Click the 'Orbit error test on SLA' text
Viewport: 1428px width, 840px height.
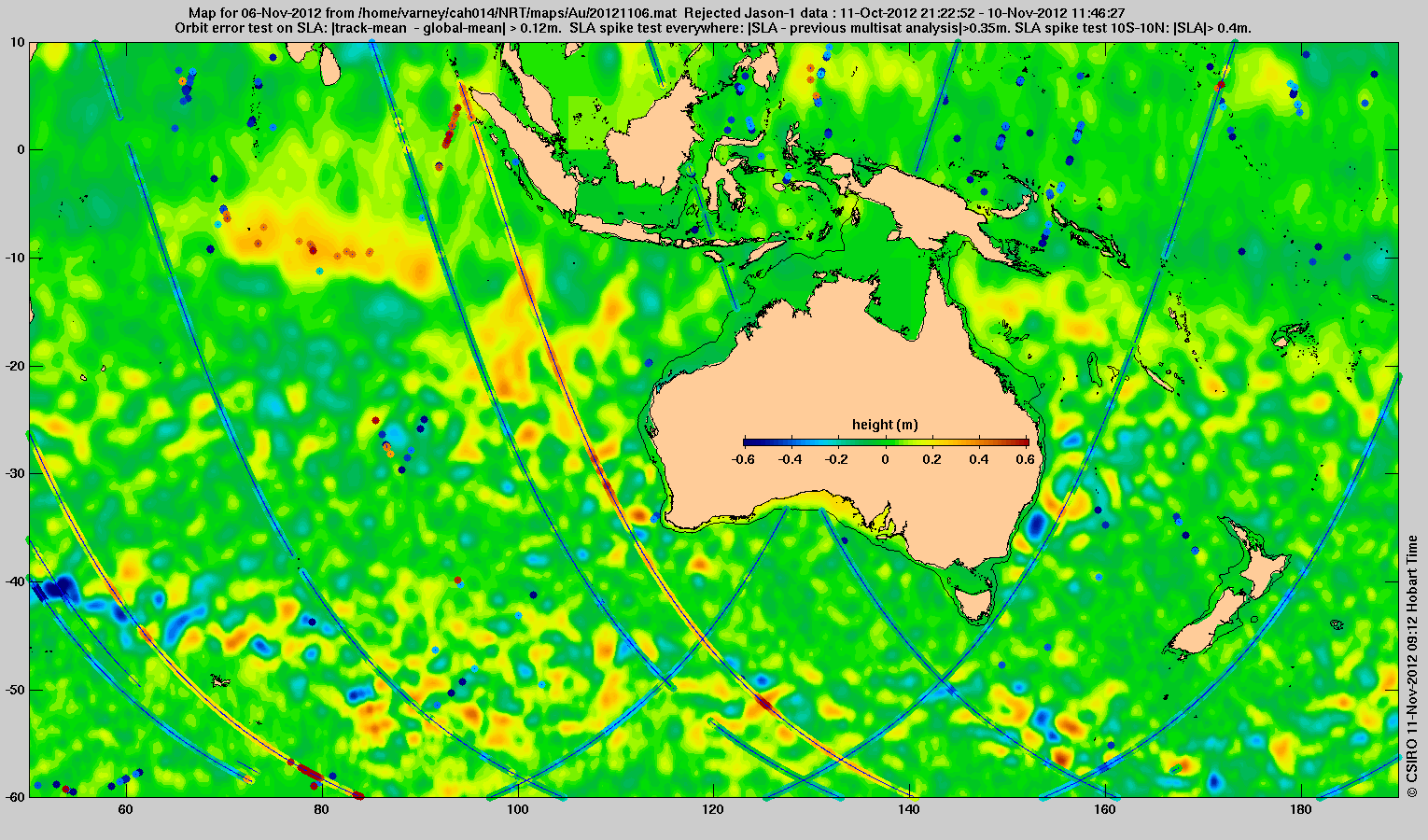click(x=250, y=28)
